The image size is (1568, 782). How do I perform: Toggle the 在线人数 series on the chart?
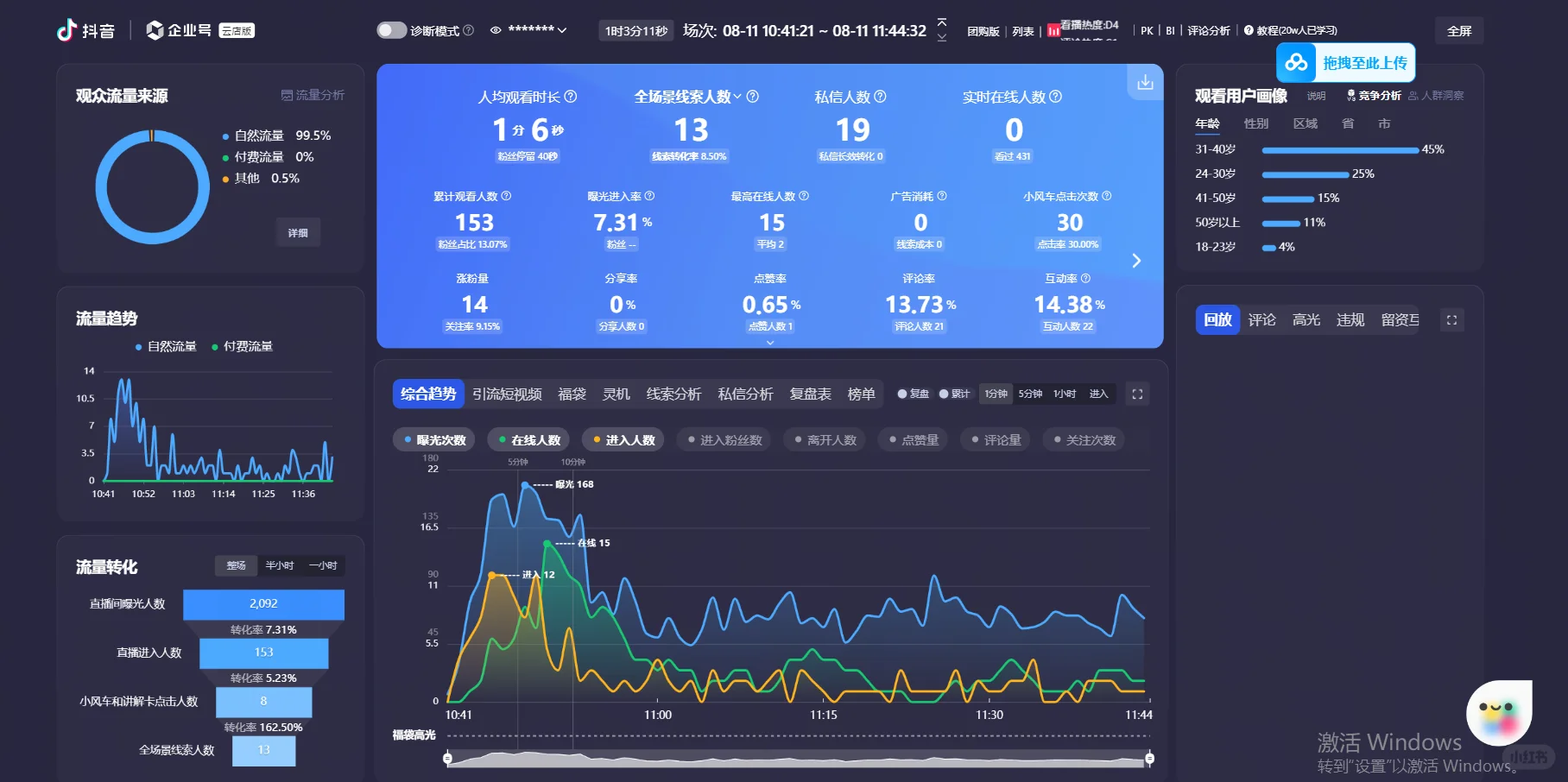[529, 440]
